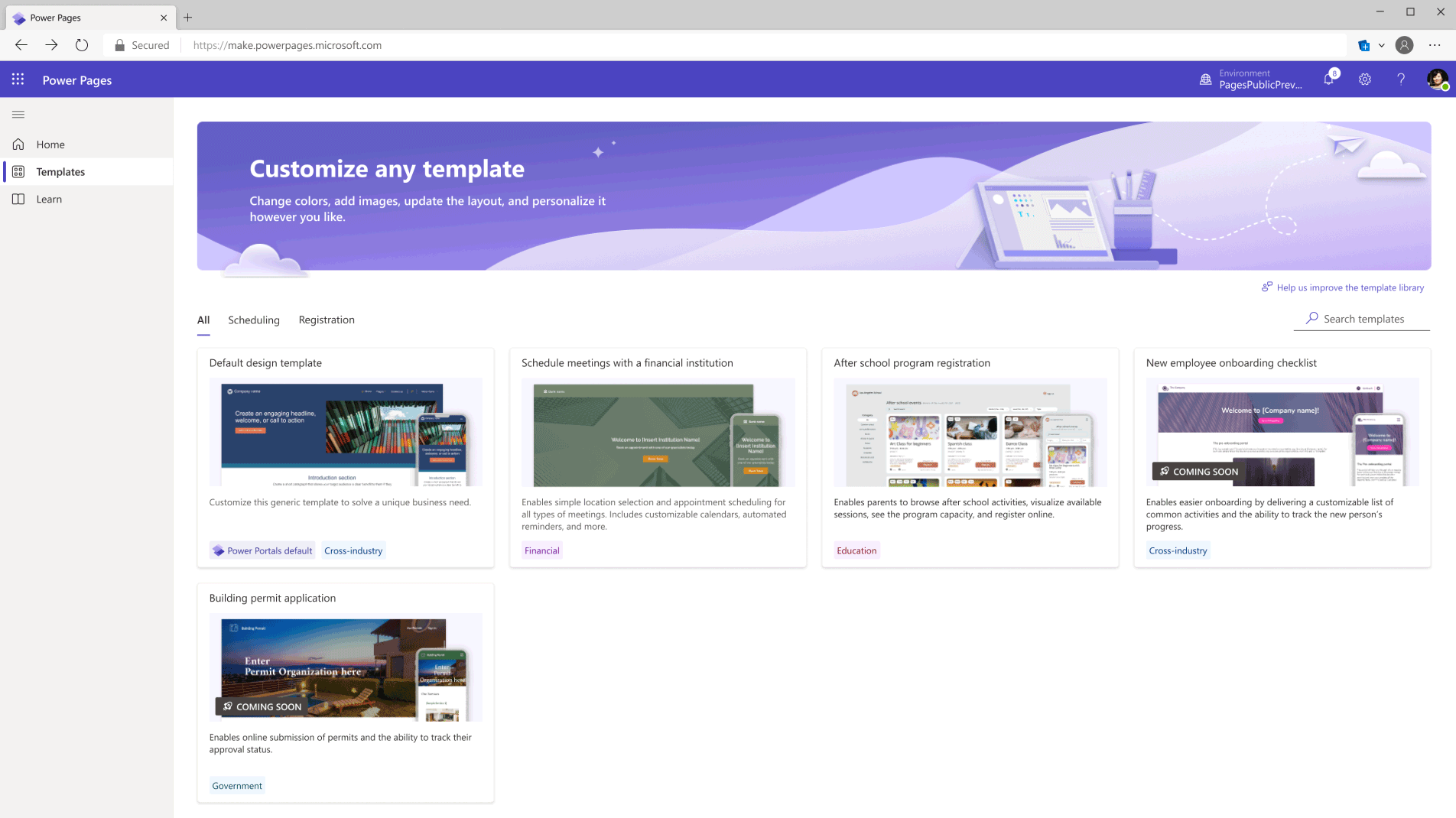Image resolution: width=1456 pixels, height=818 pixels.
Task: Focus the Search templates field
Action: point(1362,319)
